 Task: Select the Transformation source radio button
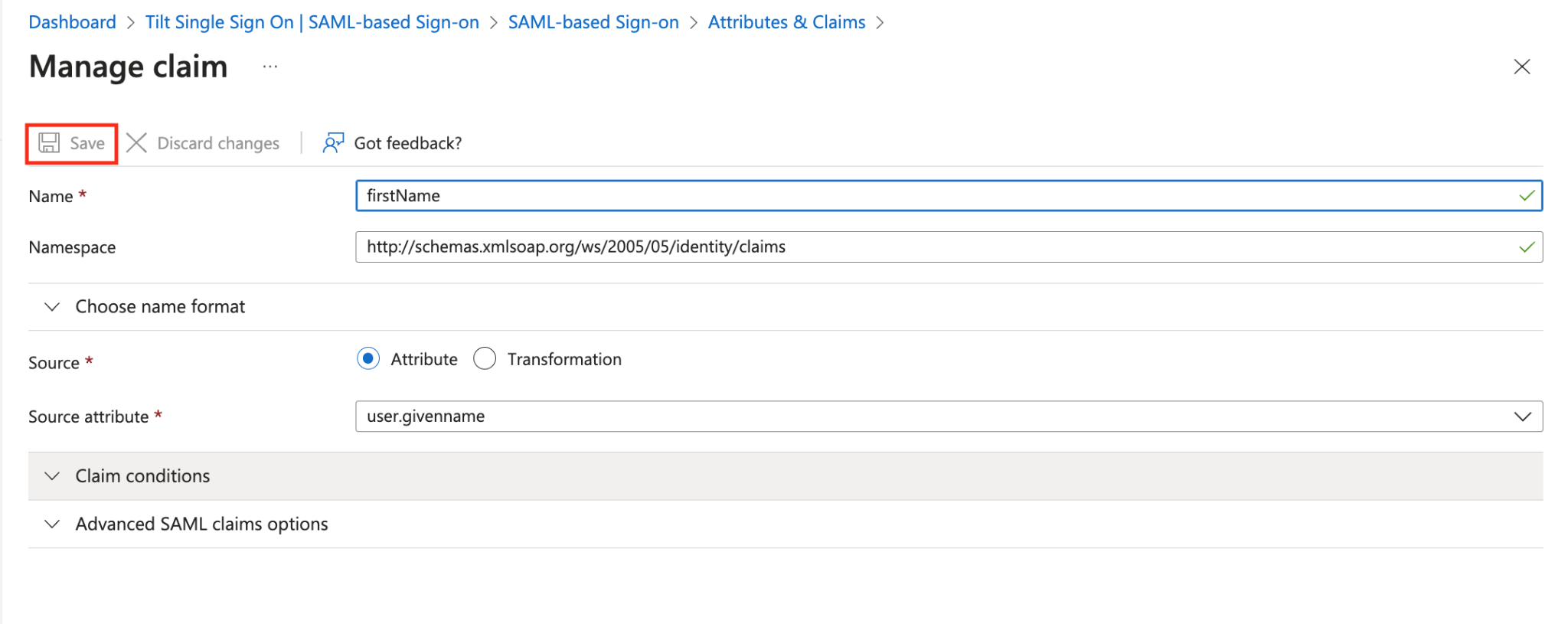pos(485,358)
